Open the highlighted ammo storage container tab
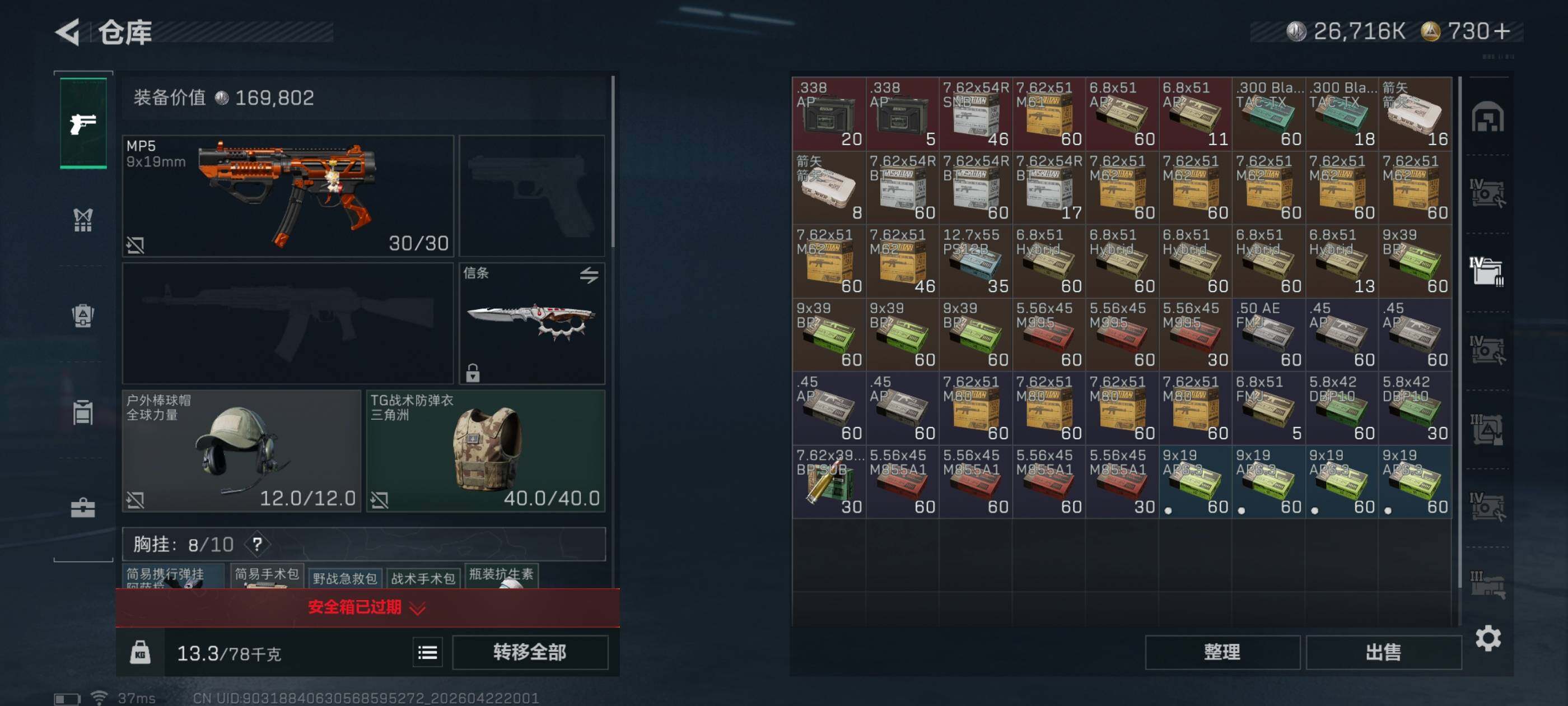Screen dimensions: 1568x706 point(1486,272)
